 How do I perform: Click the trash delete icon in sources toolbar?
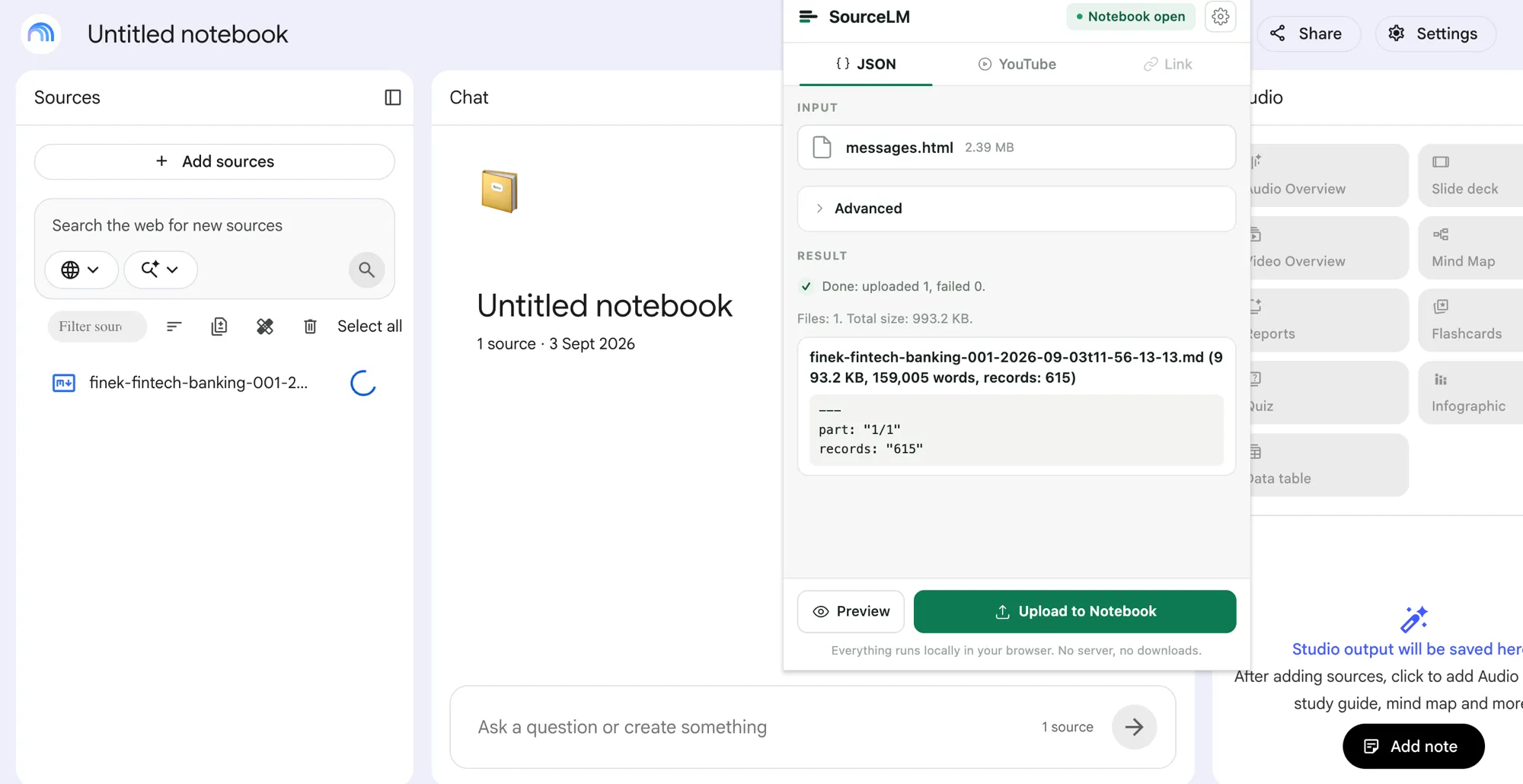310,327
